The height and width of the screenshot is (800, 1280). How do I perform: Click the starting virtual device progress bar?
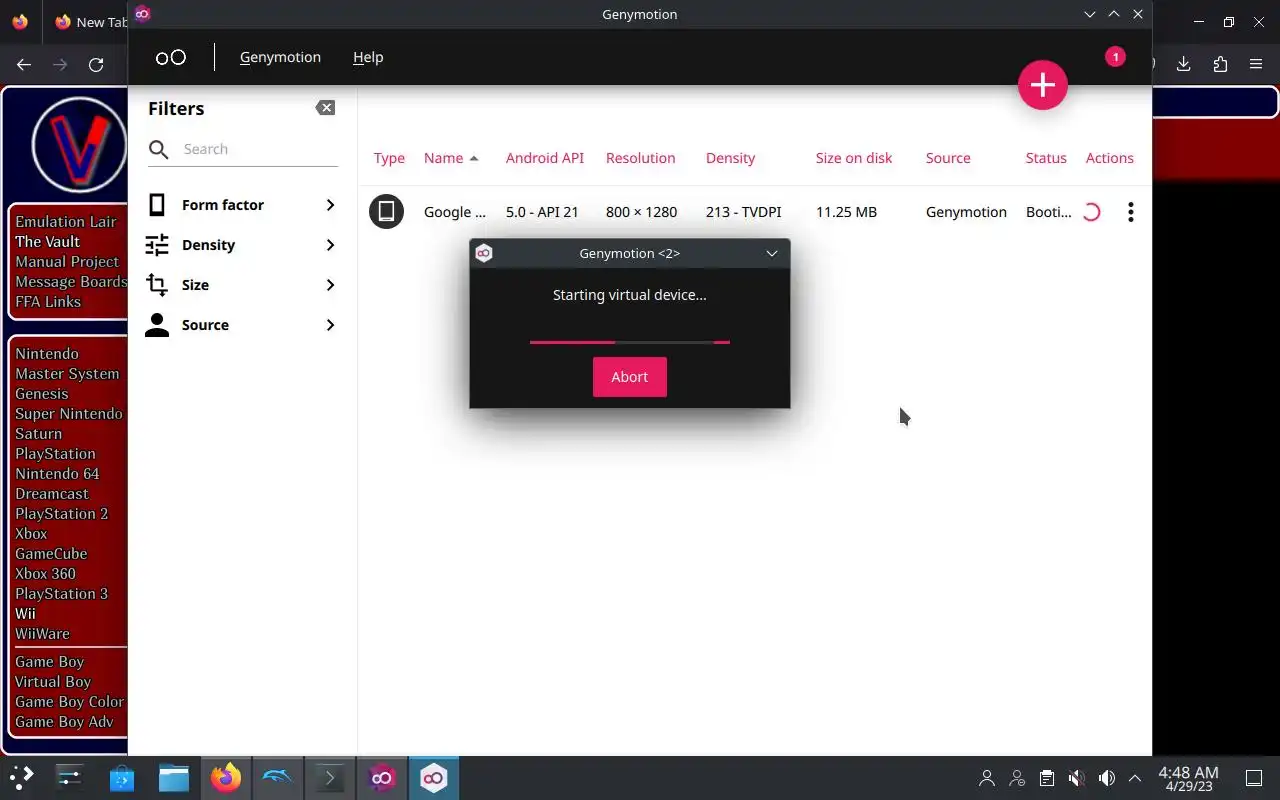630,342
